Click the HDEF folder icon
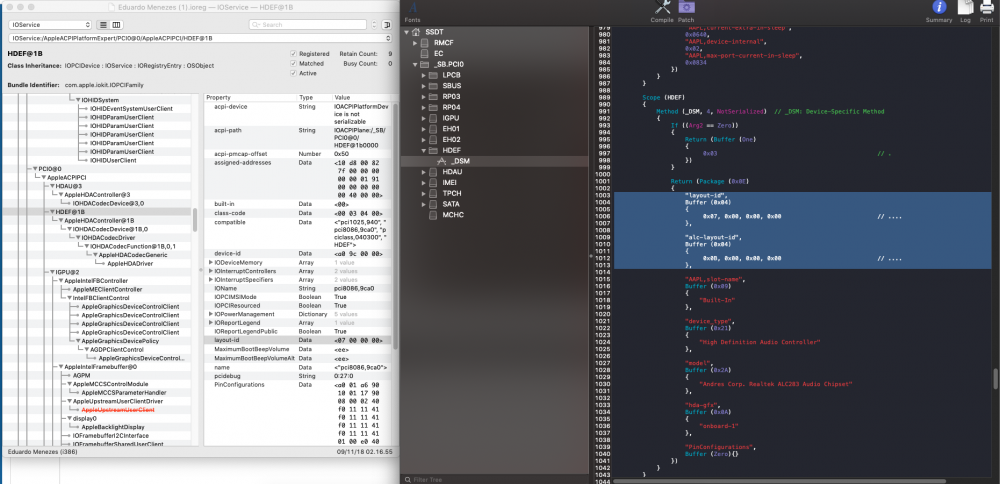 click(x=433, y=150)
